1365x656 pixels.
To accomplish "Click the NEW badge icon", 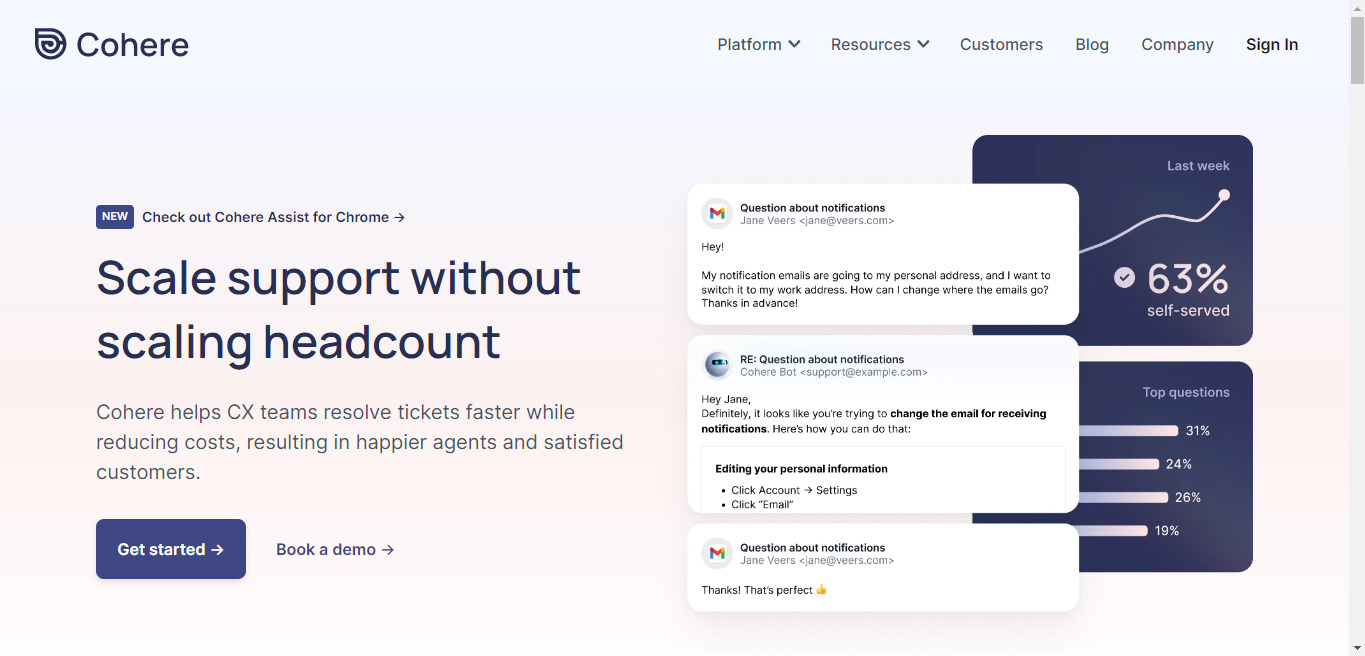I will coord(115,216).
